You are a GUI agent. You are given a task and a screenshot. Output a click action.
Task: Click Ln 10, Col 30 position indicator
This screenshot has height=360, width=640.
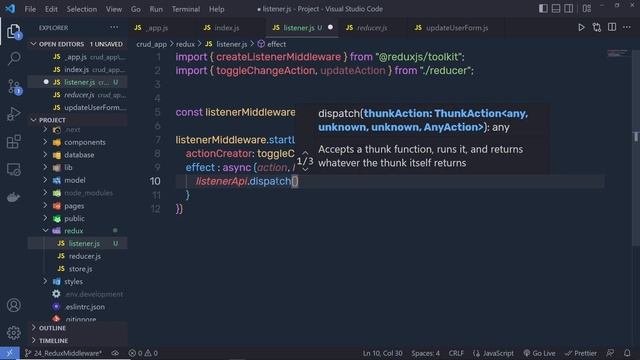point(382,353)
